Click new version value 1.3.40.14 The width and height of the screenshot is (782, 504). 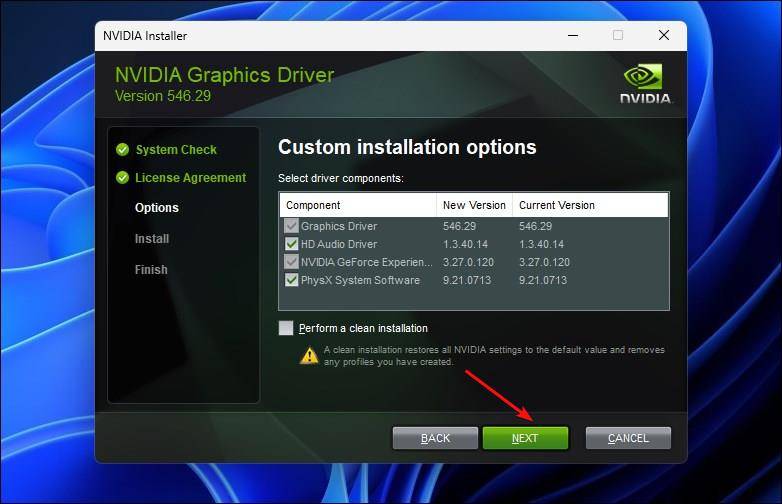click(465, 244)
